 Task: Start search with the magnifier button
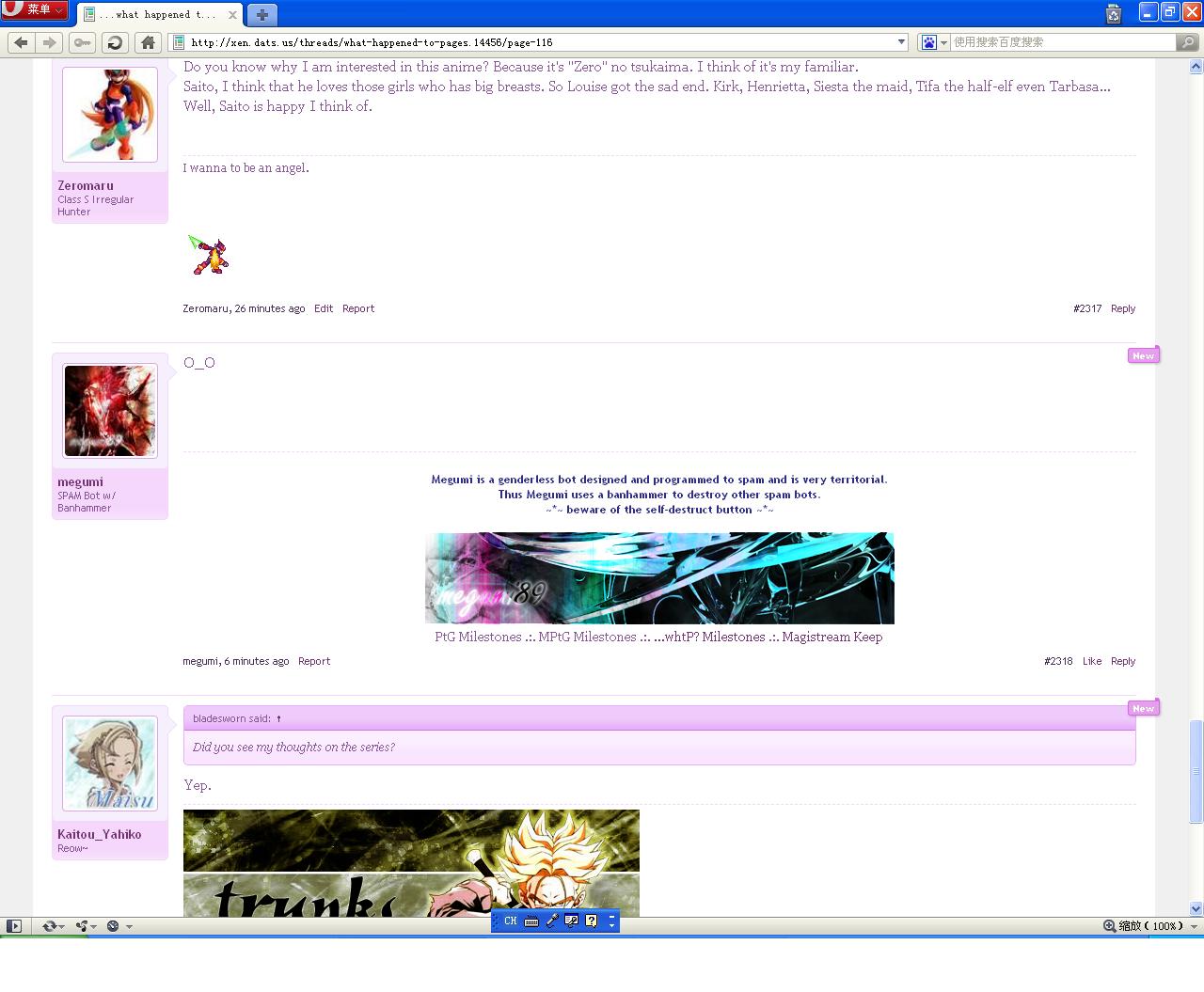pyautogui.click(x=1188, y=42)
